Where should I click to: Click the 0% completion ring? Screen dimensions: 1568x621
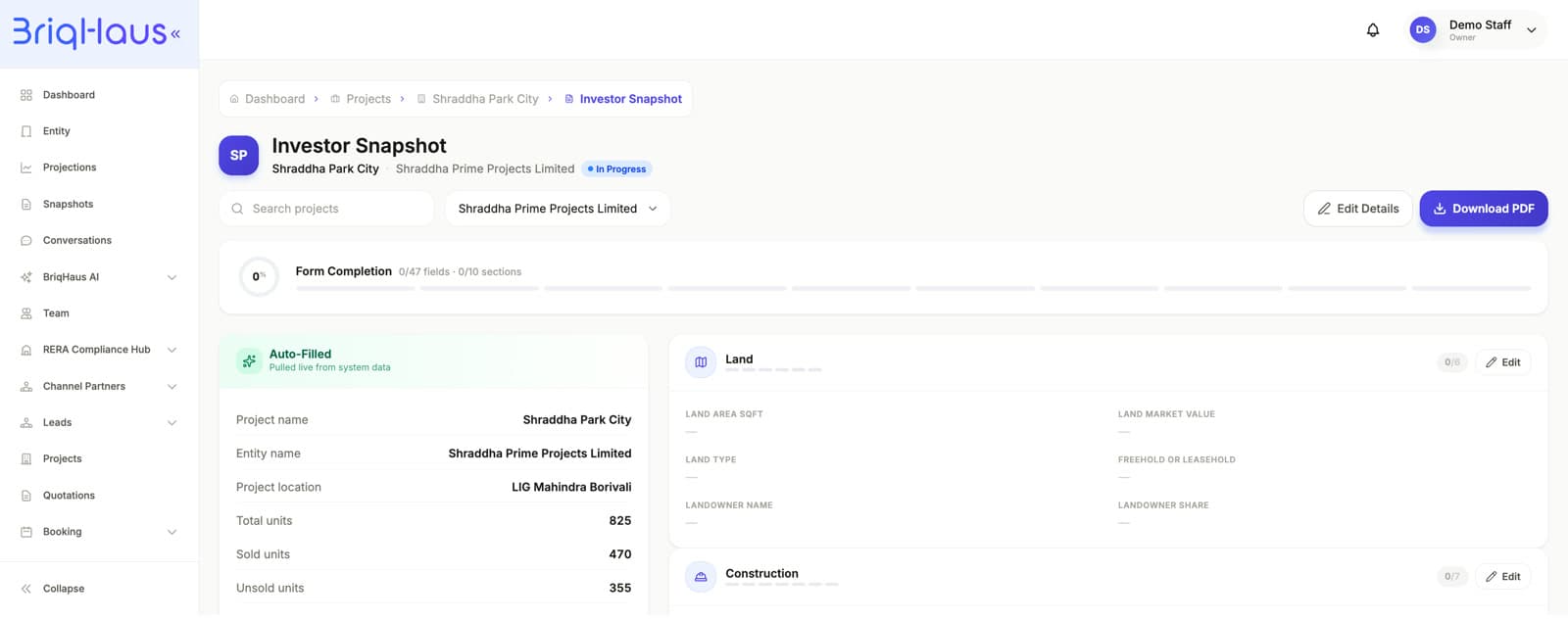[259, 276]
